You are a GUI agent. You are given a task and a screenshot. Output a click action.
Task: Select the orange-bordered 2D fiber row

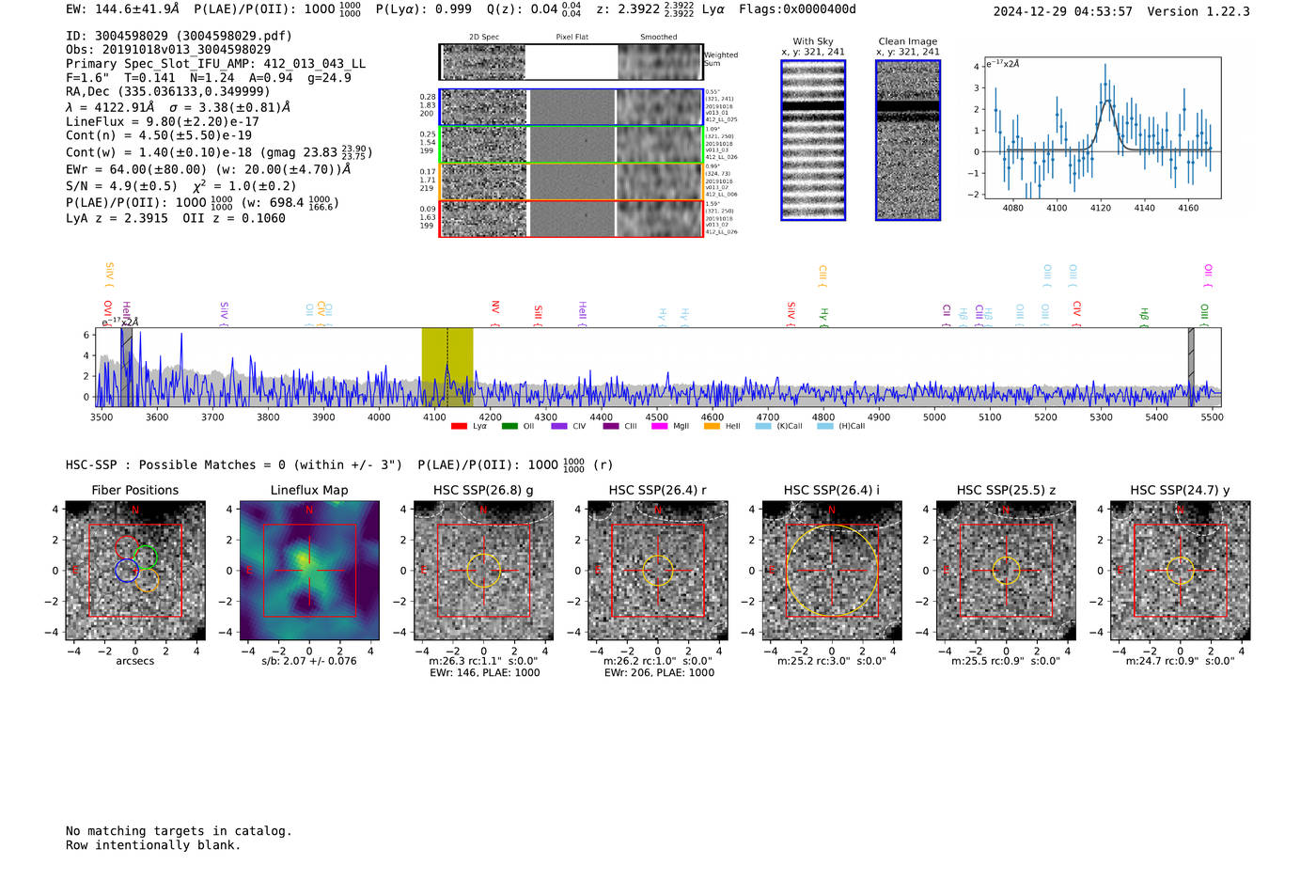571,181
